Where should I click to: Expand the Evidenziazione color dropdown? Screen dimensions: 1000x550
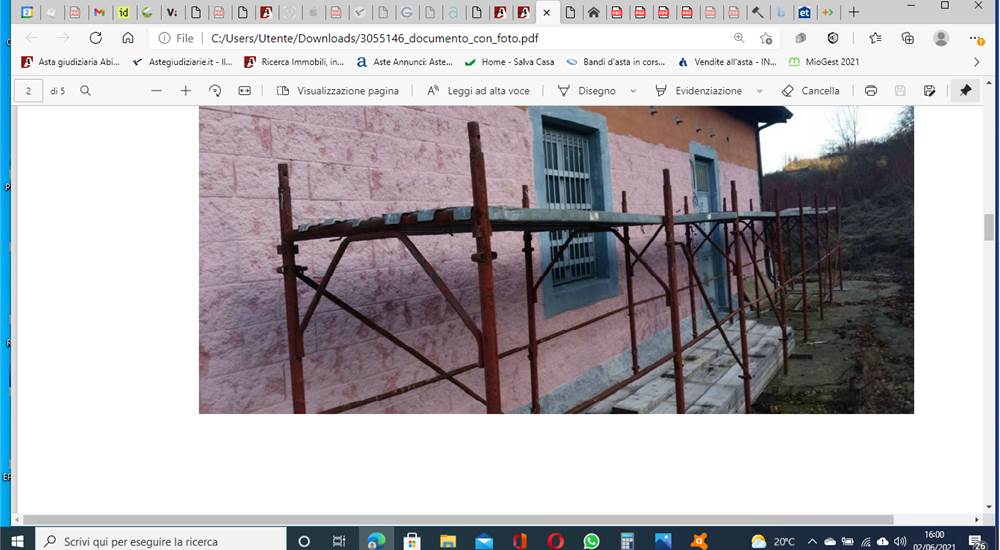point(760,91)
